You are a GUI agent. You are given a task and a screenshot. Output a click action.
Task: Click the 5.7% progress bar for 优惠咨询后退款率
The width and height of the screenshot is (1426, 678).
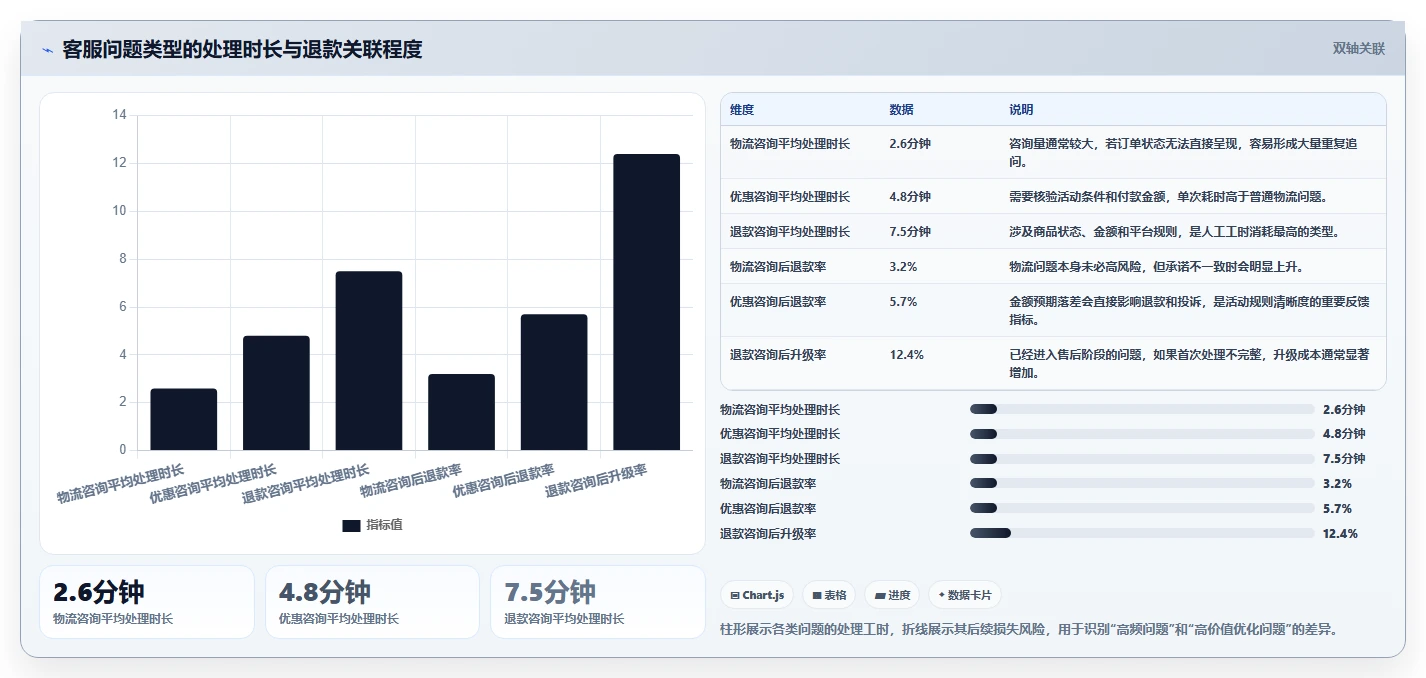coord(1142,508)
